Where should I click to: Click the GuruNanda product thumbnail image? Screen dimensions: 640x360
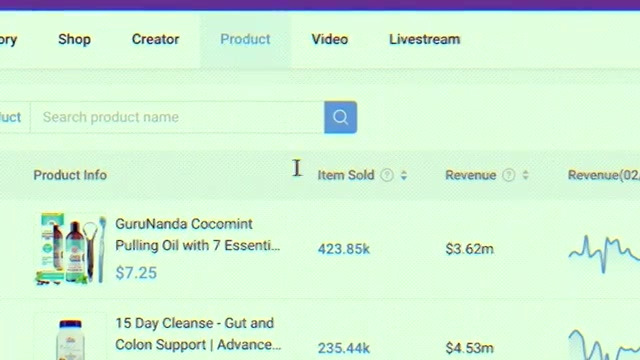point(71,249)
